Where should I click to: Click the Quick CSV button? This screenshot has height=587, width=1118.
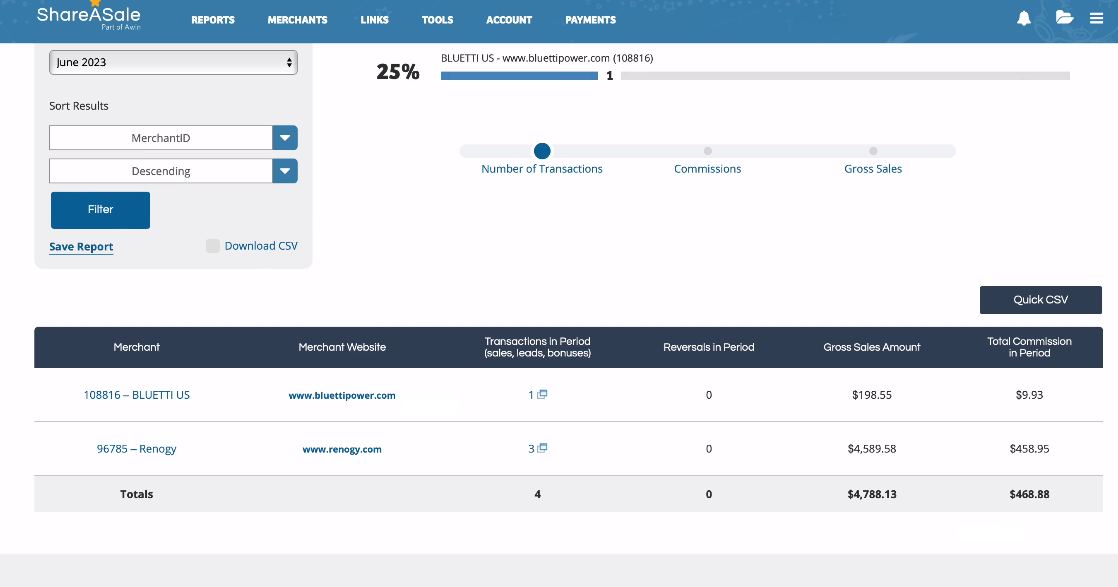tap(1040, 300)
